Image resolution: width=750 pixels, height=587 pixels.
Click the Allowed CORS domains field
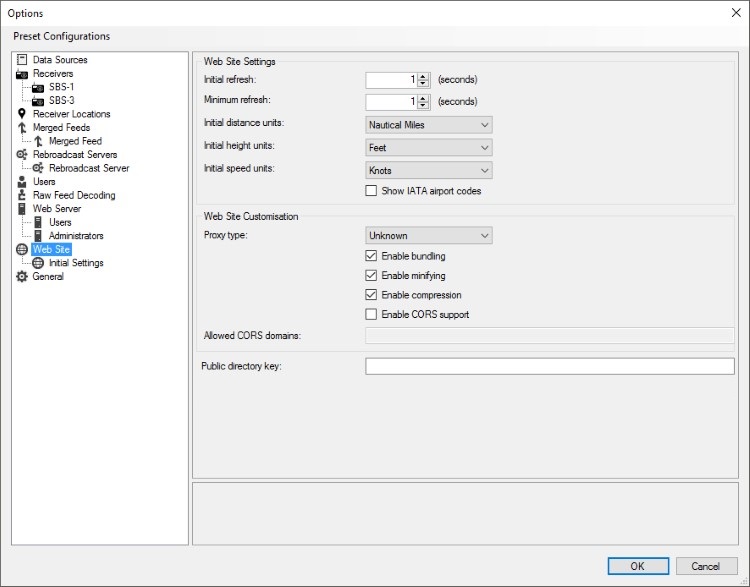pyautogui.click(x=550, y=335)
